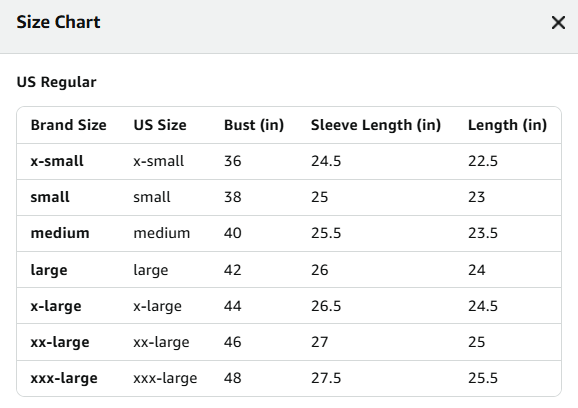Click the Sleeve Length (in) header
The width and height of the screenshot is (578, 408).
pyautogui.click(x=376, y=125)
